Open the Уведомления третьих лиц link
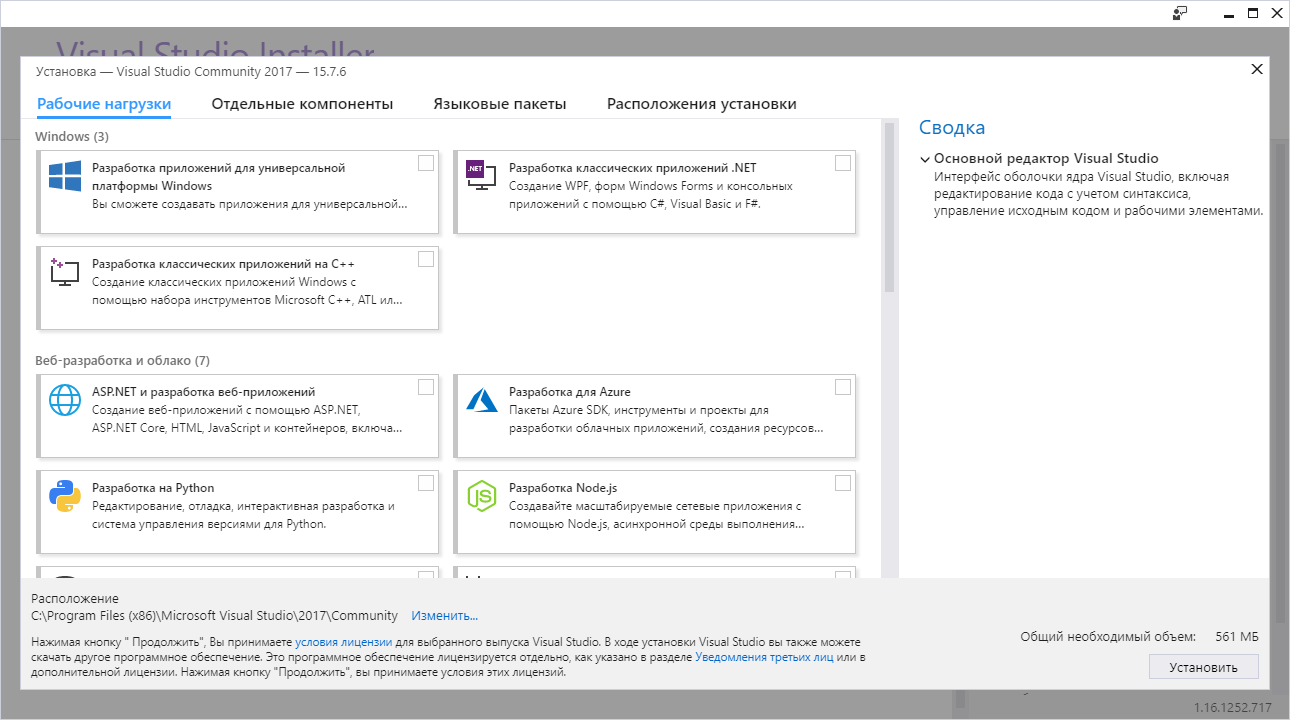Viewport: 1290px width, 720px height. click(765, 657)
